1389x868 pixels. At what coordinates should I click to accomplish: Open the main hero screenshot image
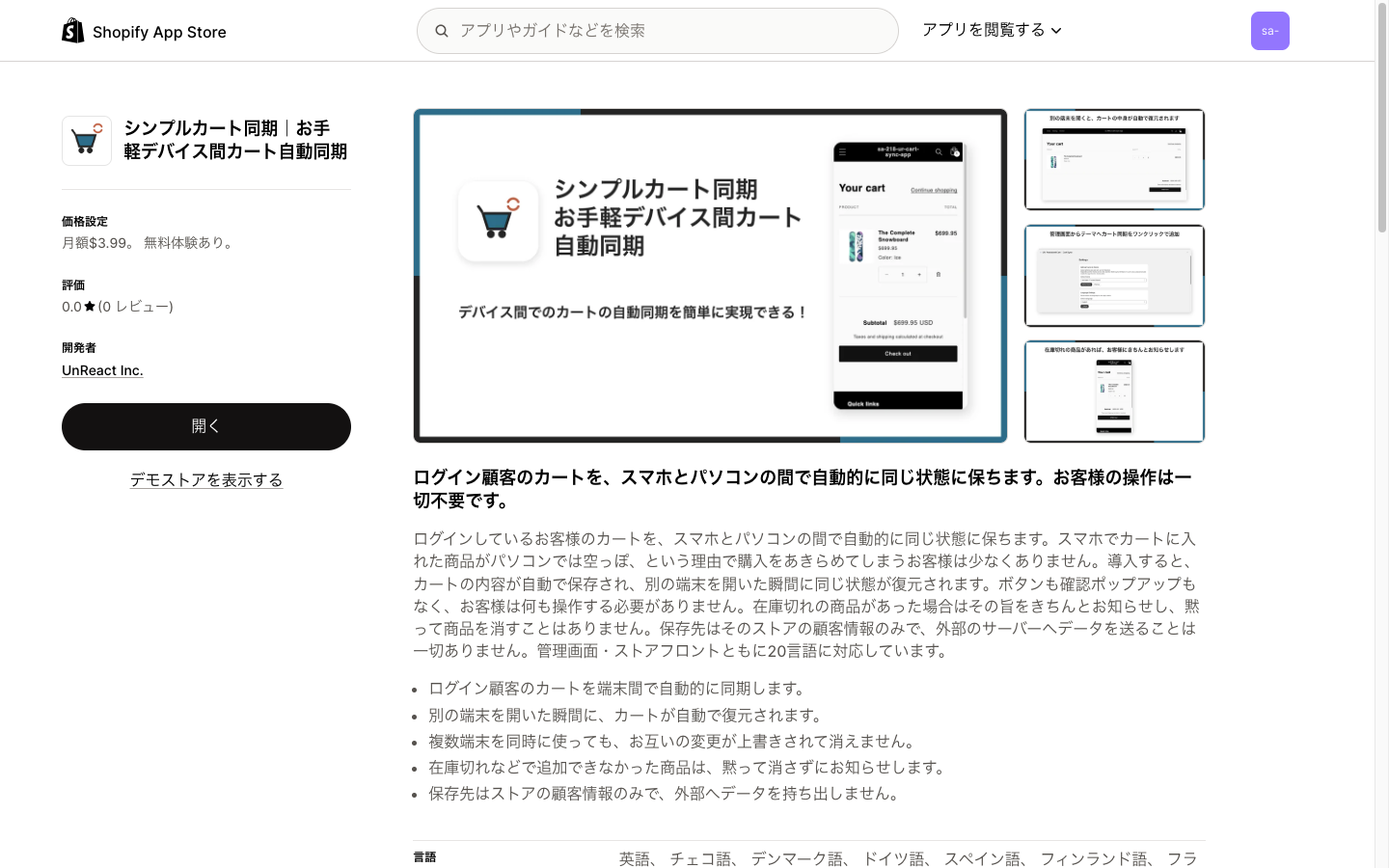(710, 276)
